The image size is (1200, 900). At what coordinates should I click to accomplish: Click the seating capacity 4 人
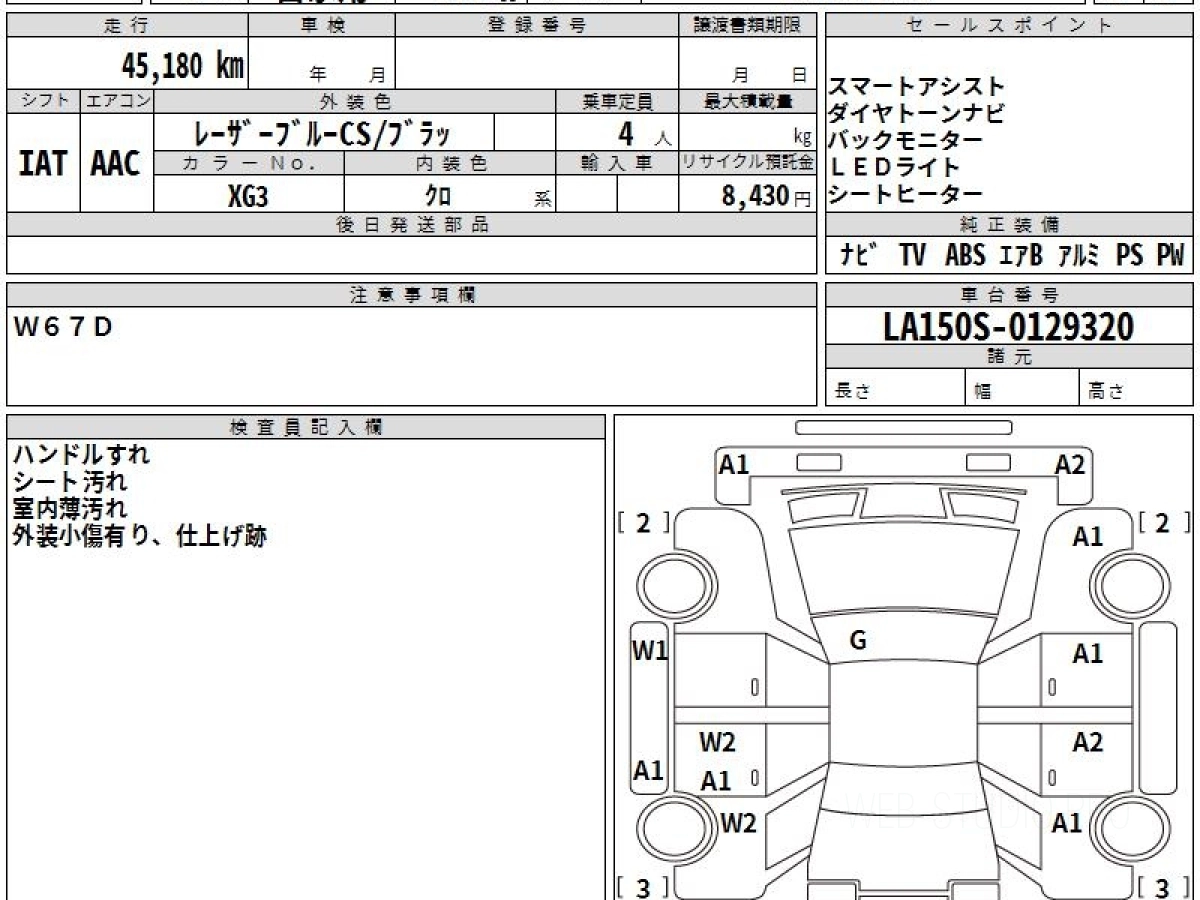644,133
